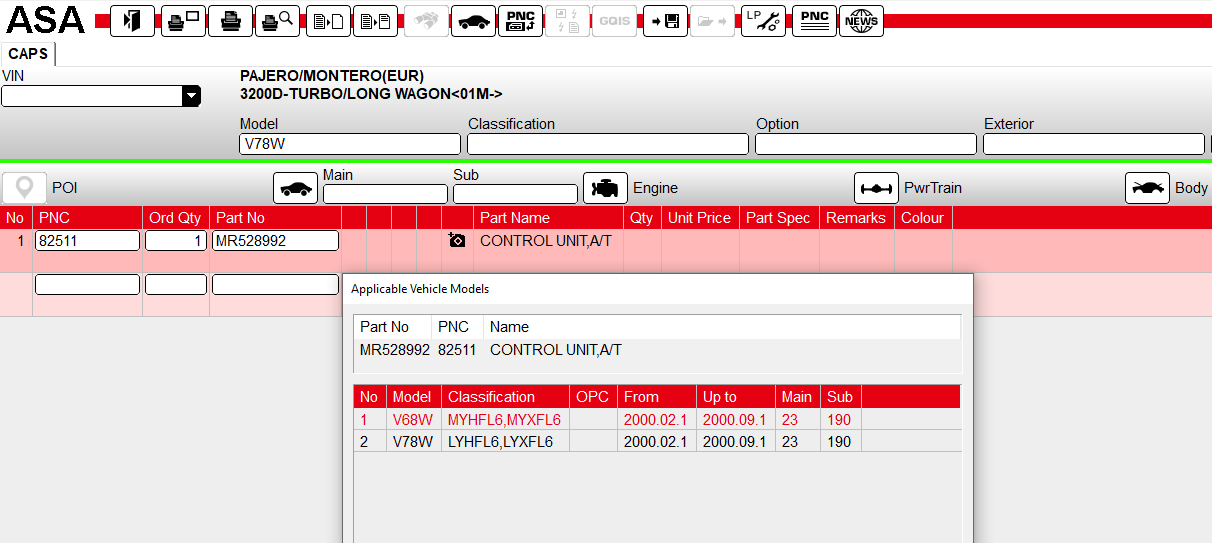Click the Option input field
Image resolution: width=1212 pixels, height=543 pixels.
tap(866, 144)
